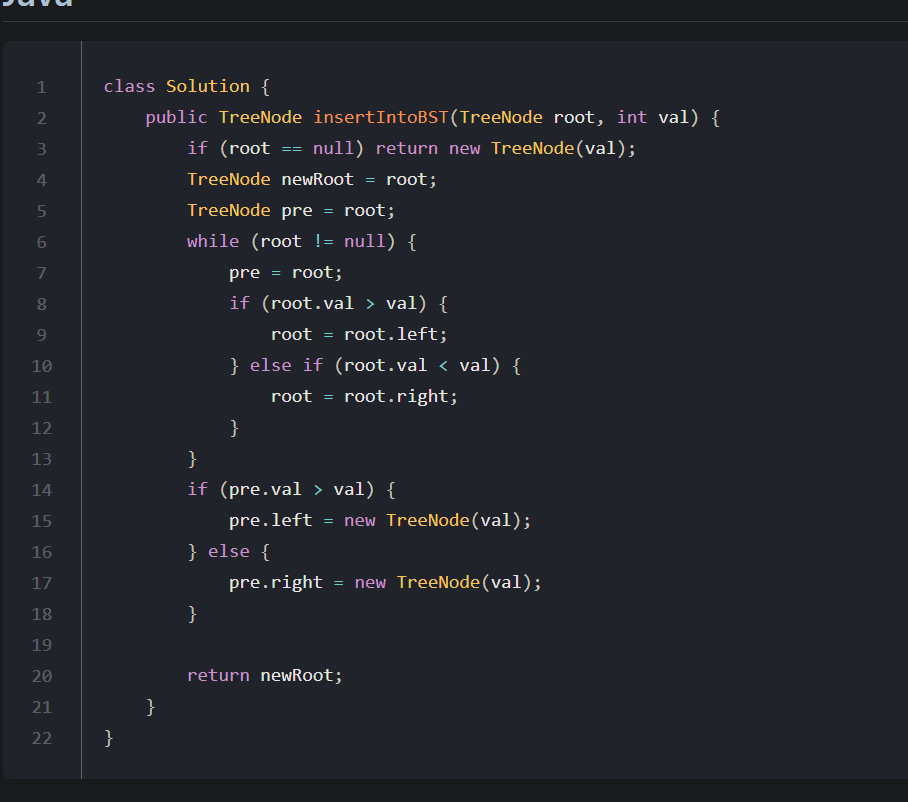Click 'return new TreeNode(val);' on line 3
Viewport: 908px width, 802px height.
click(506, 149)
